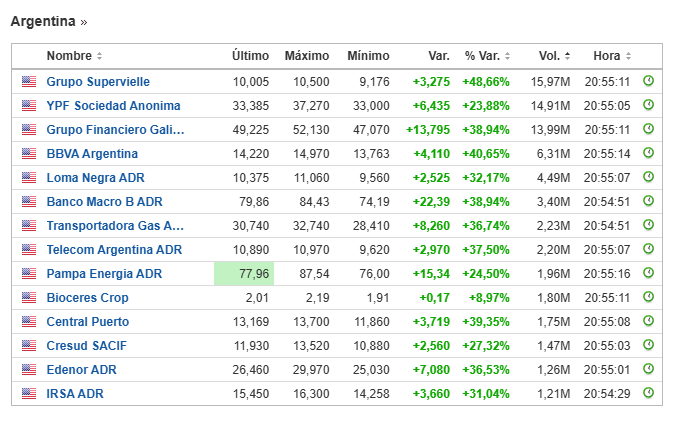Select the +13,795 variation value

coord(428,130)
